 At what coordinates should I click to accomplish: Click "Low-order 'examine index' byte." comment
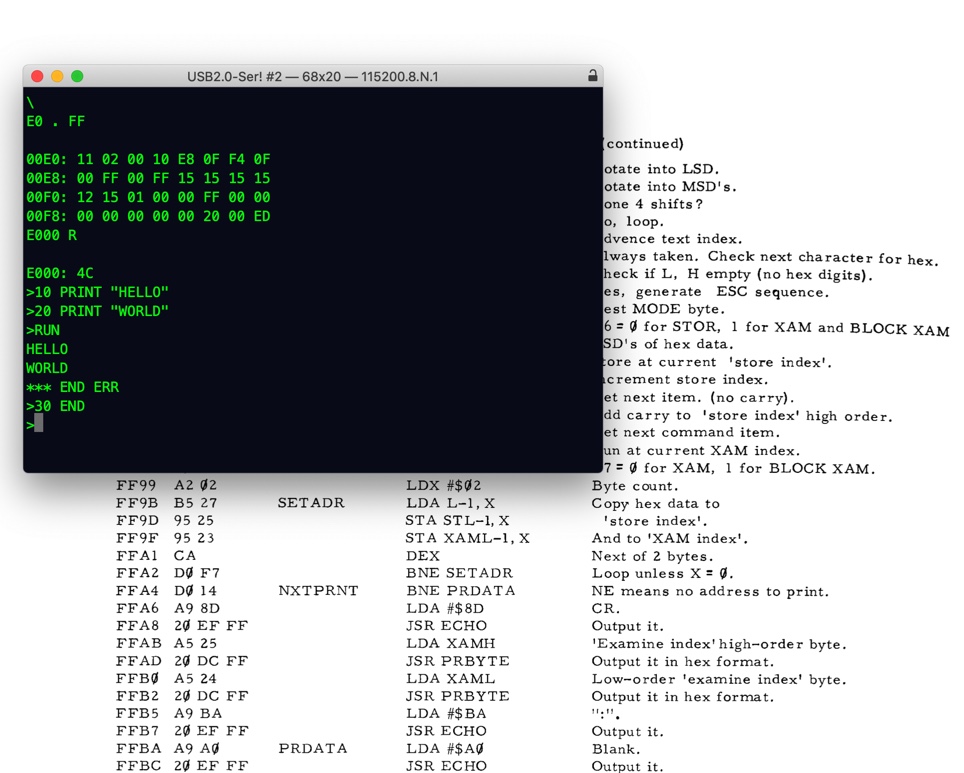(719, 680)
